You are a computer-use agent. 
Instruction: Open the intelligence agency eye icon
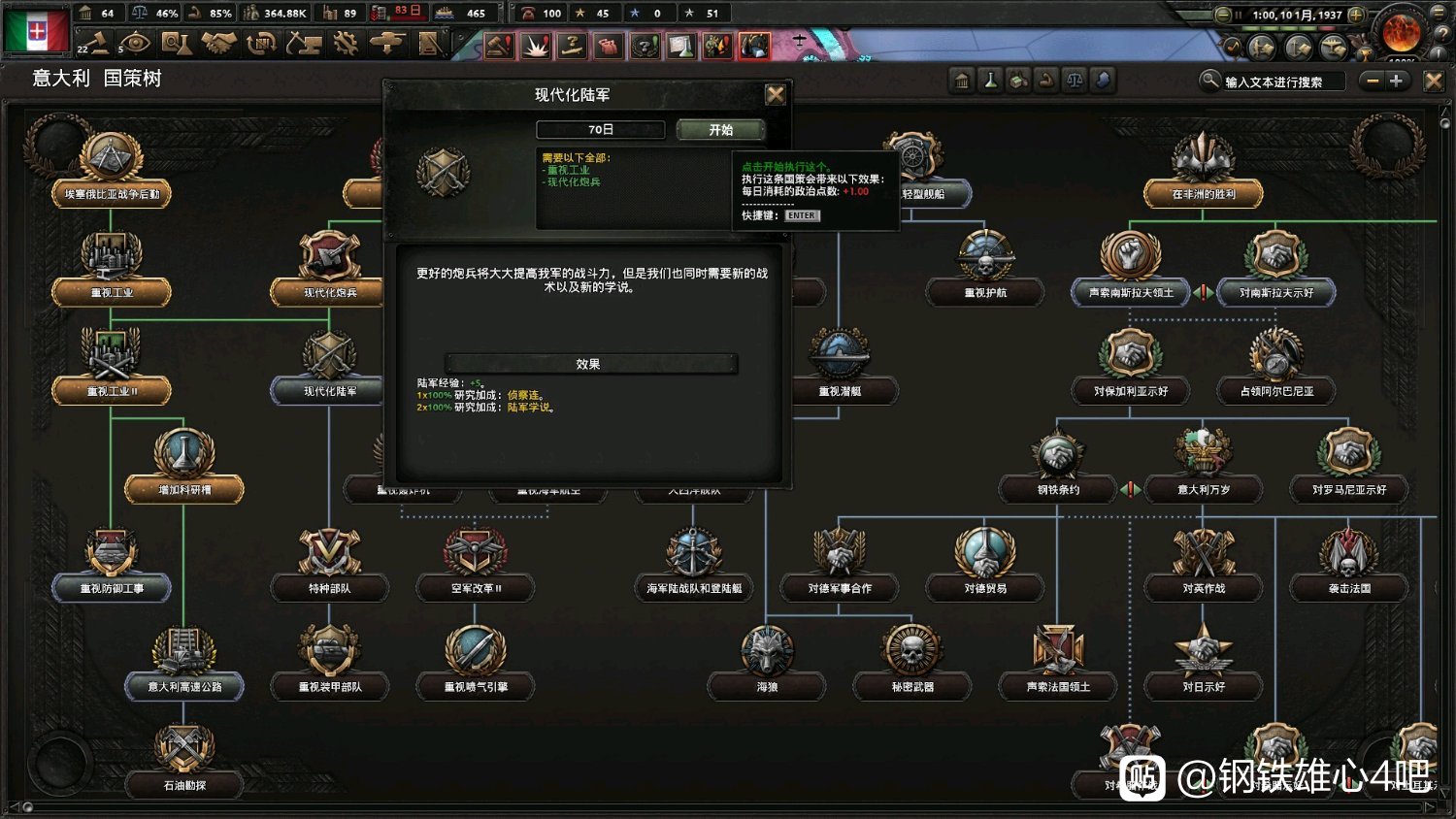(135, 43)
